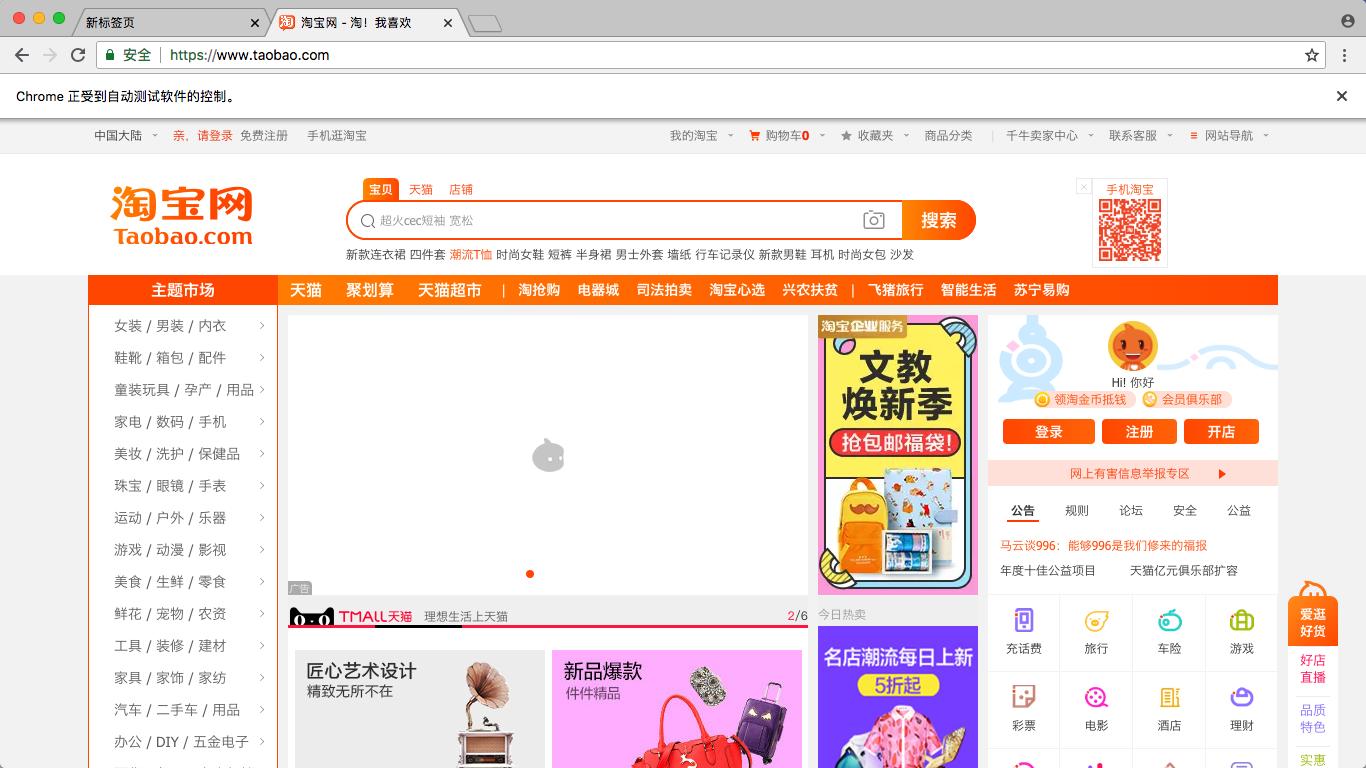Screen dimensions: 1366x768
Task: Click the camera image-search icon
Action: (x=873, y=220)
